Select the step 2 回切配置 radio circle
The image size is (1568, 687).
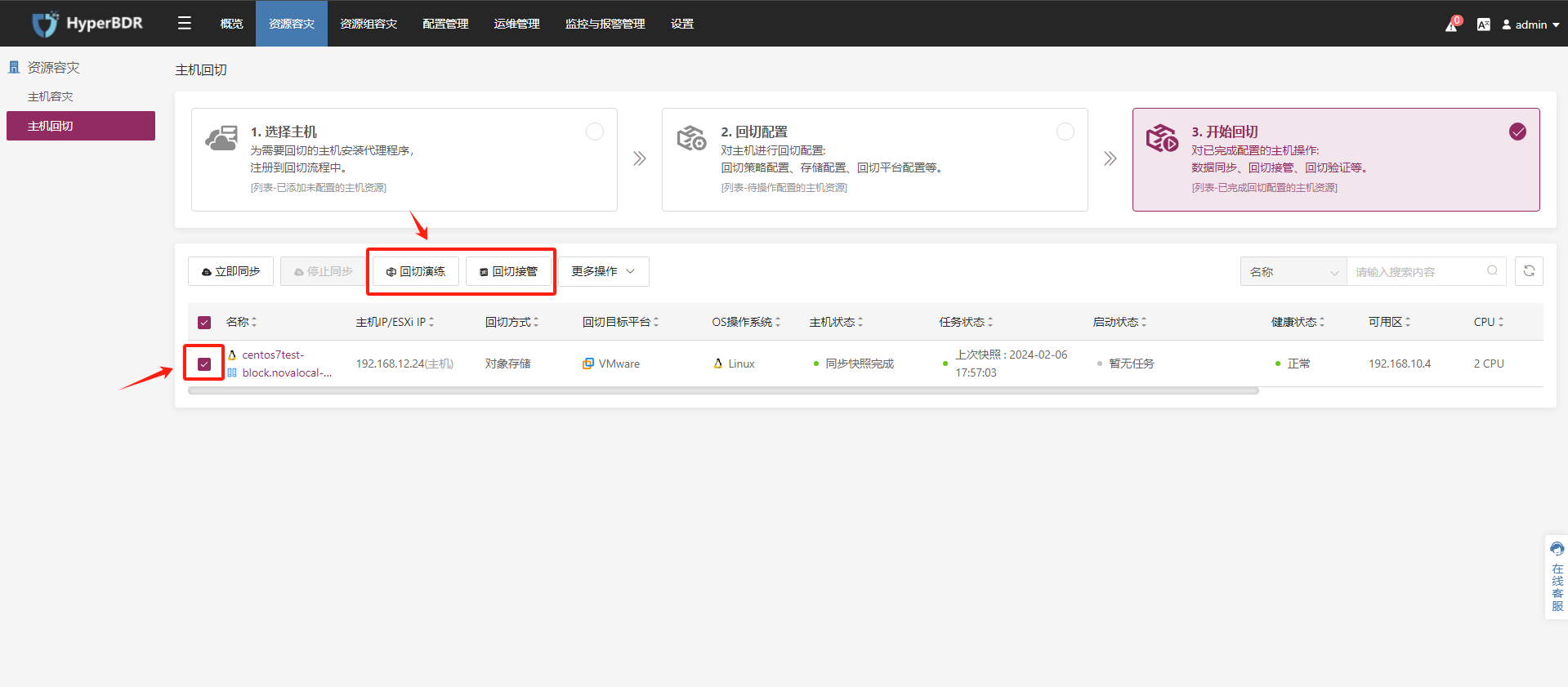[1065, 132]
